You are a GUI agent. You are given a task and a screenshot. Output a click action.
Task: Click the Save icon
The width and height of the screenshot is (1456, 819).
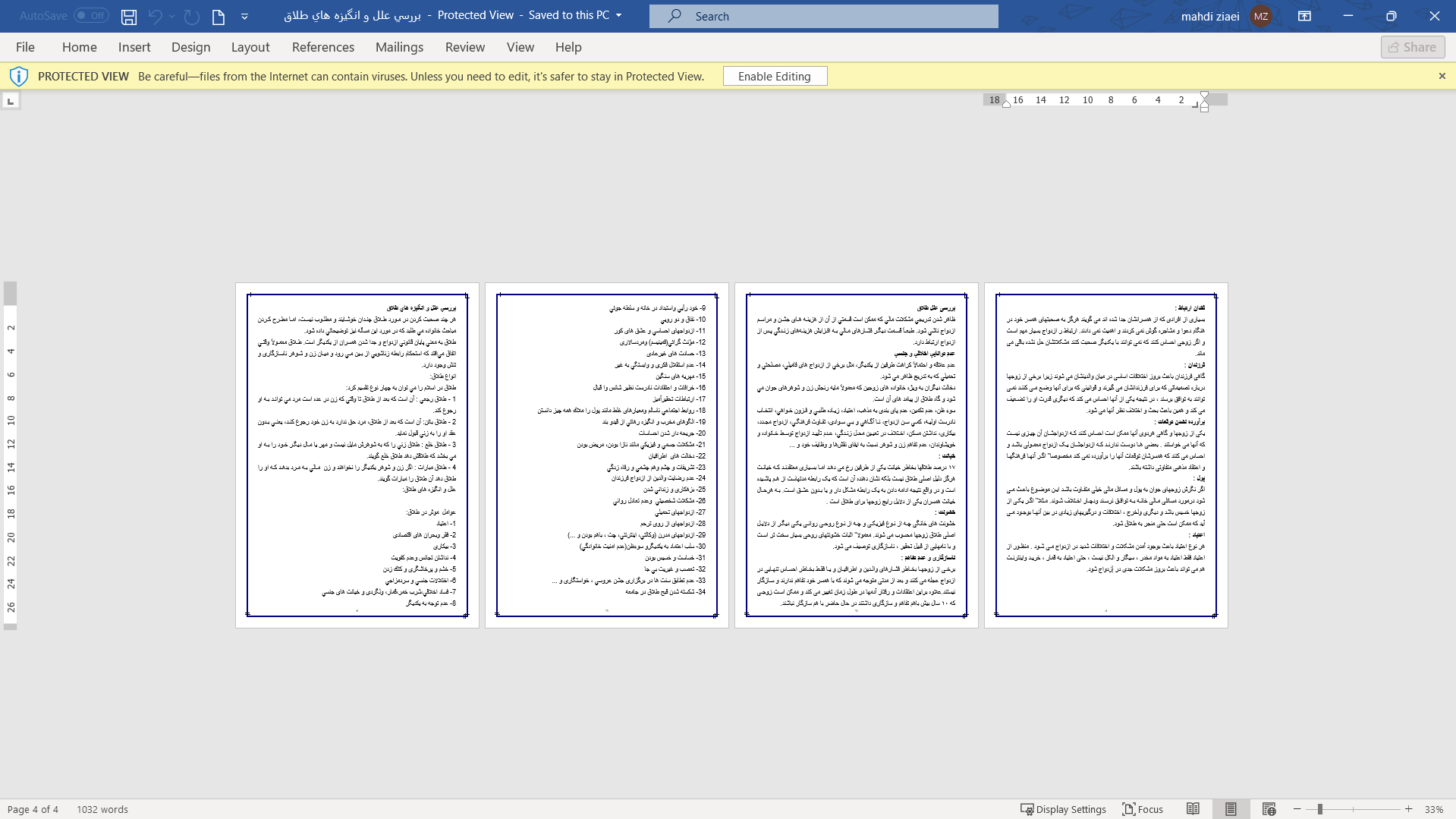click(x=129, y=16)
